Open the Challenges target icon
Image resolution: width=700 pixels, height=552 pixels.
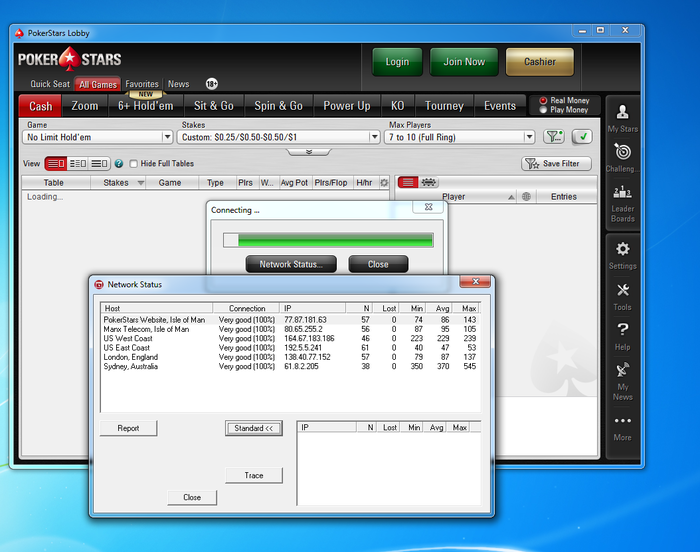(x=622, y=158)
